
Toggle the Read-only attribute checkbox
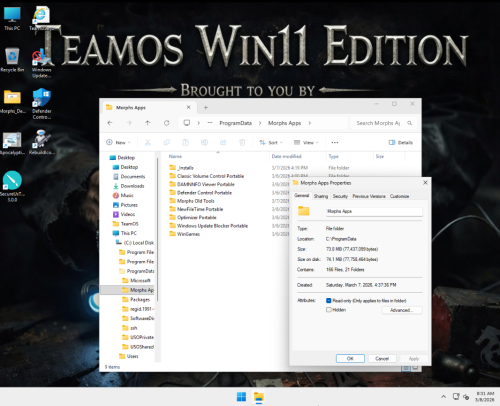coord(329,301)
